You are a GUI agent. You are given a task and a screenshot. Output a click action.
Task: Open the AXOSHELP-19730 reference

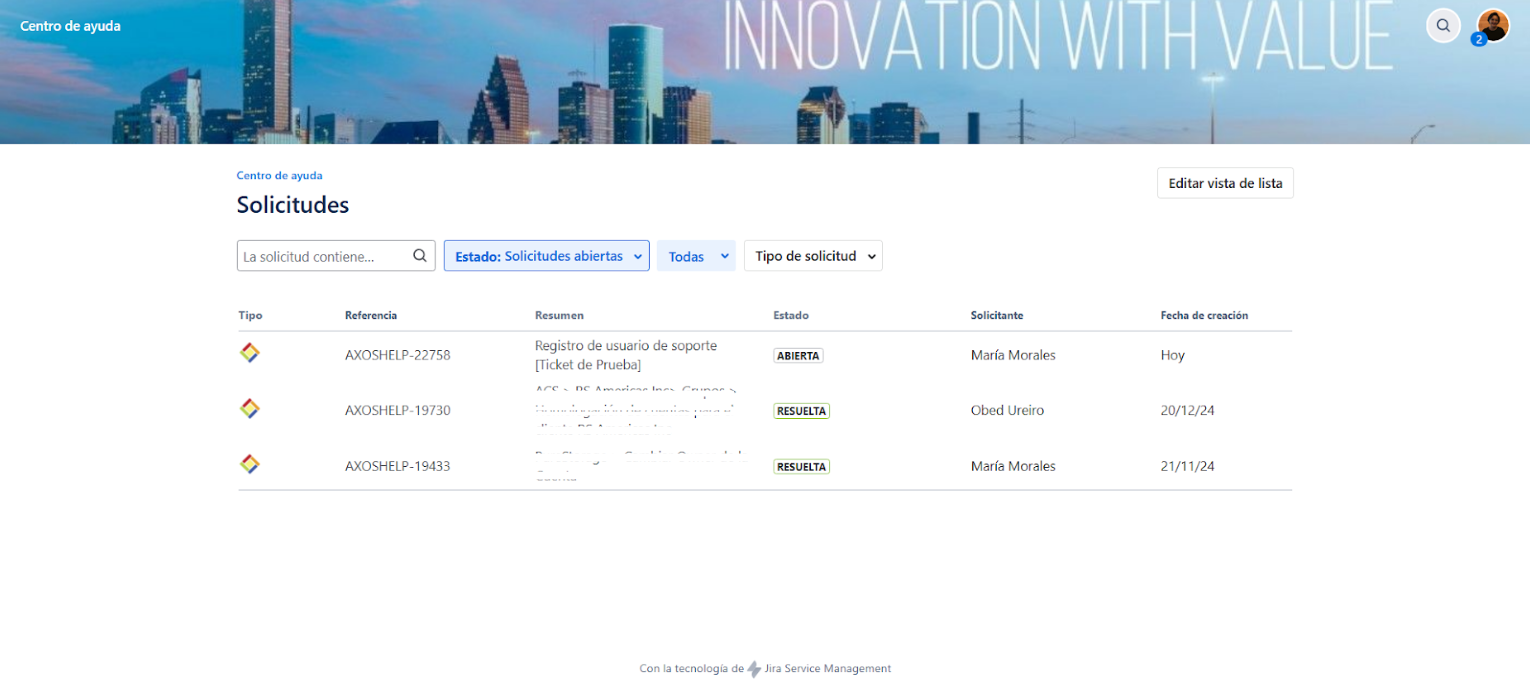397,410
